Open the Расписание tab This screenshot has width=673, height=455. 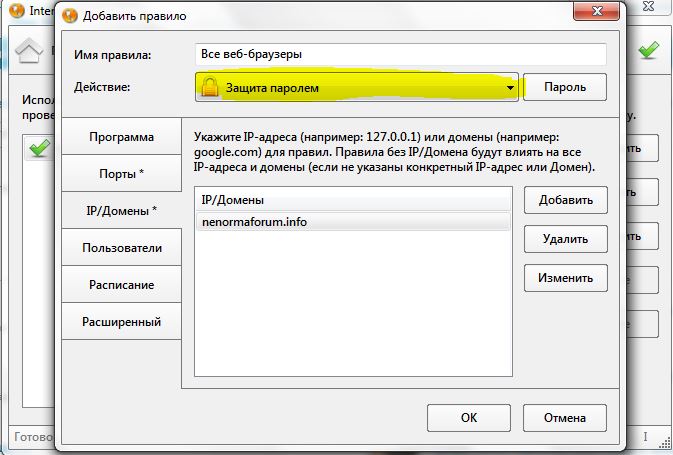[121, 285]
